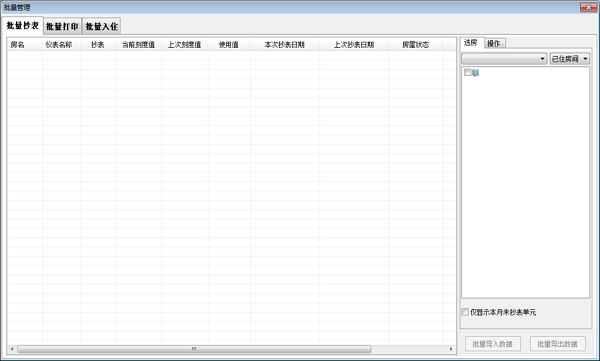Expand the empty combo box beside 已住房间

click(x=504, y=59)
